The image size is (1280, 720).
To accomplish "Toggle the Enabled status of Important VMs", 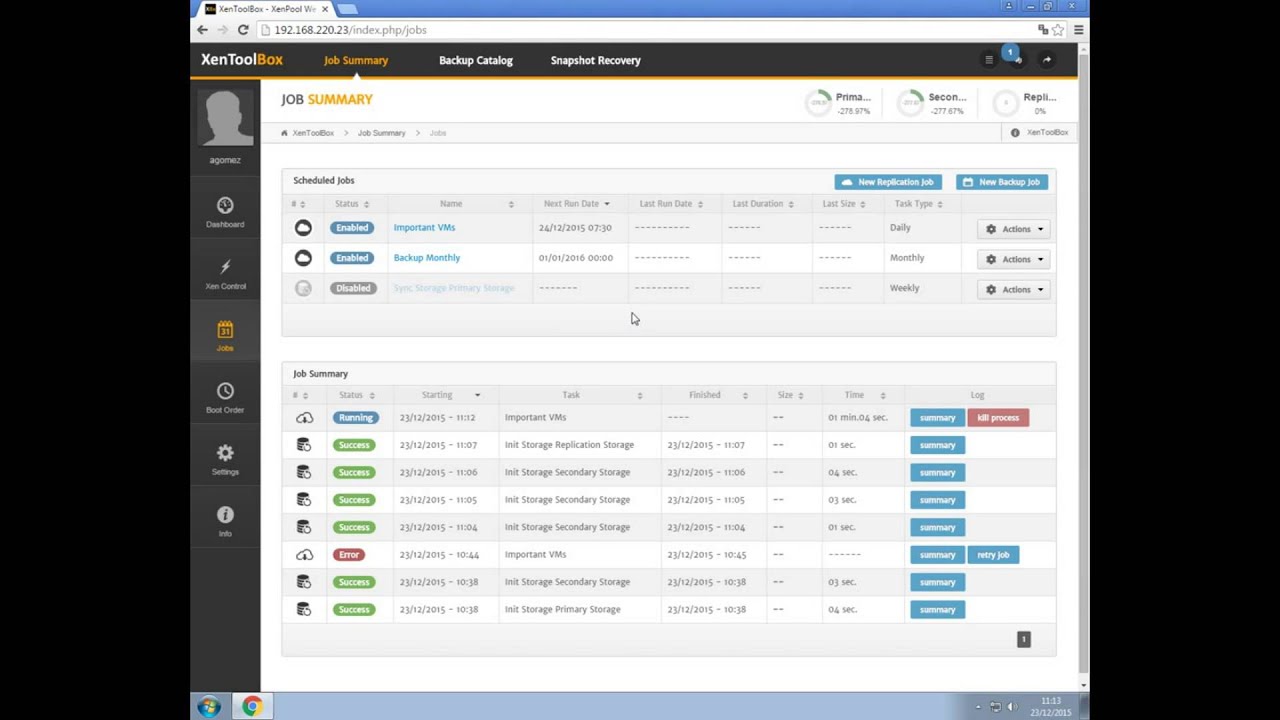I will click(x=352, y=228).
